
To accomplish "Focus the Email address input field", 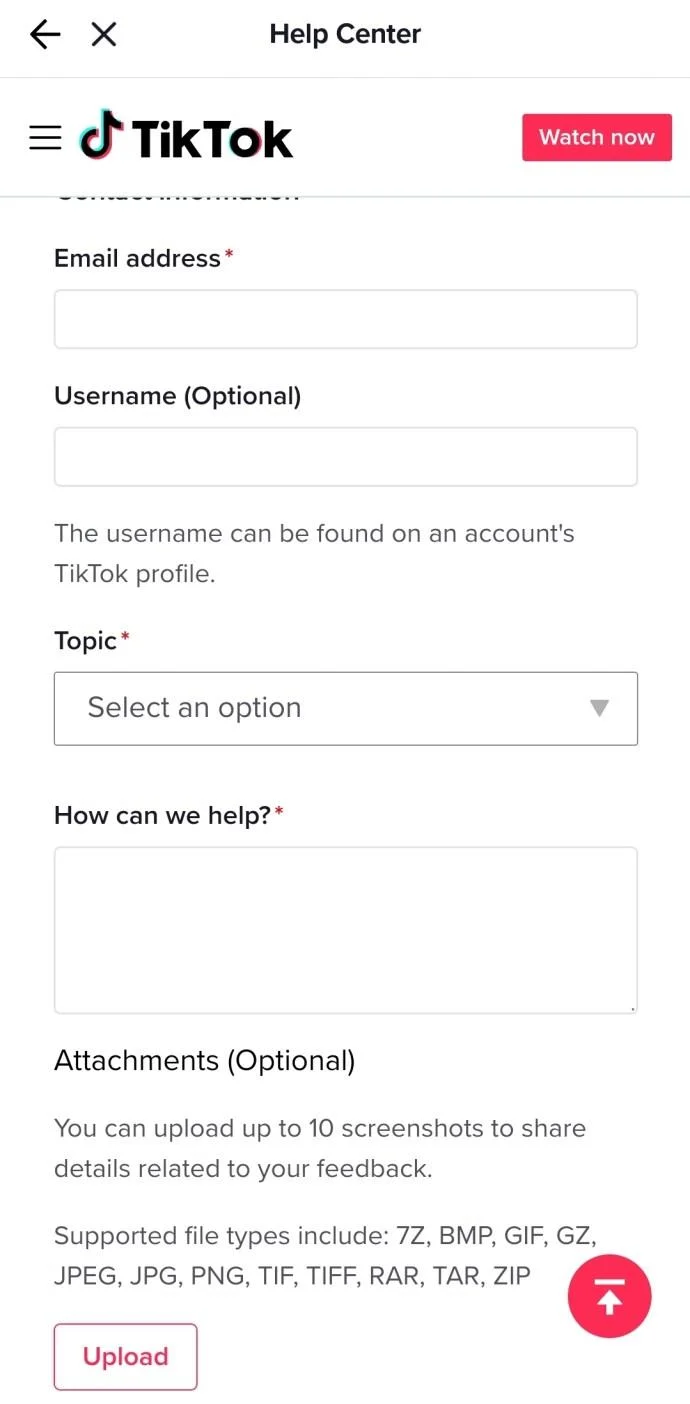I will coord(346,319).
